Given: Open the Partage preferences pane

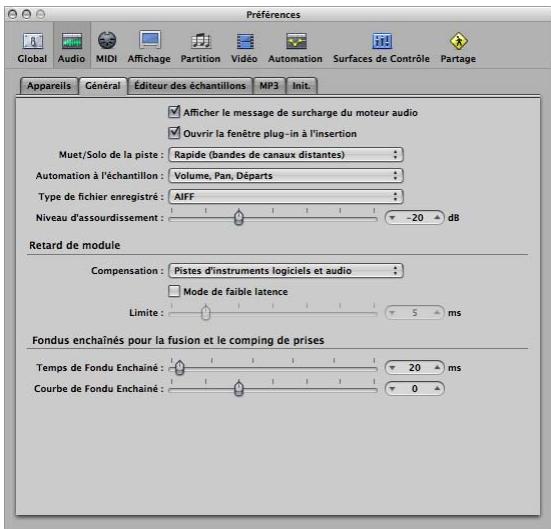Looking at the screenshot, I should [x=458, y=47].
